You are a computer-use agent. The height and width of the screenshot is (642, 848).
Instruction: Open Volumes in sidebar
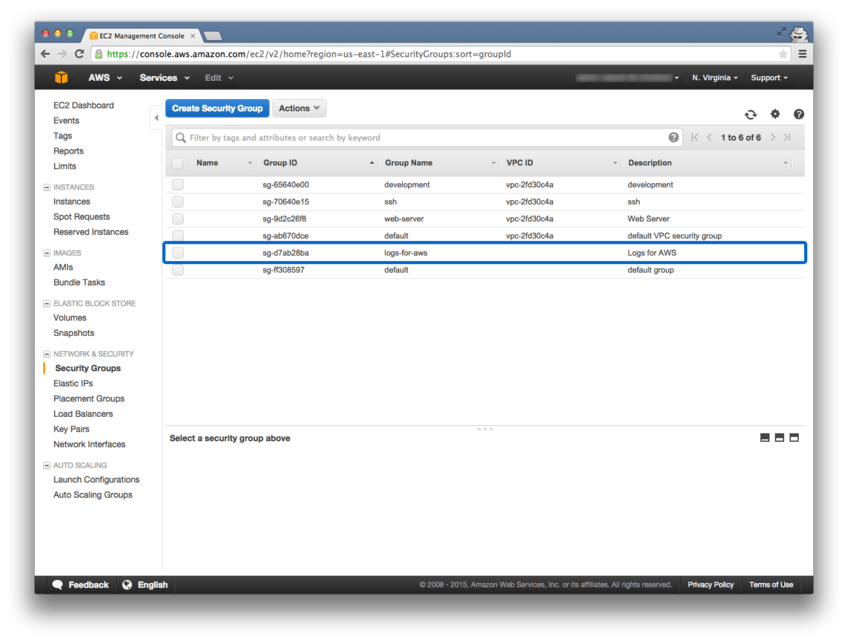click(x=70, y=317)
